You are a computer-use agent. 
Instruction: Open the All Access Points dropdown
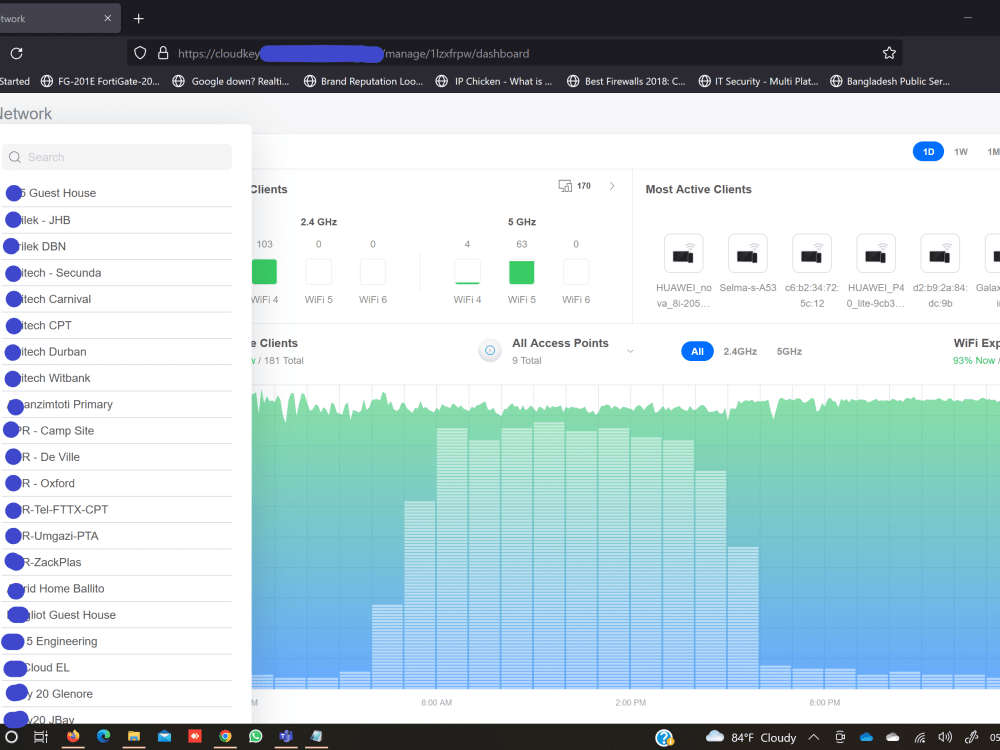[630, 351]
